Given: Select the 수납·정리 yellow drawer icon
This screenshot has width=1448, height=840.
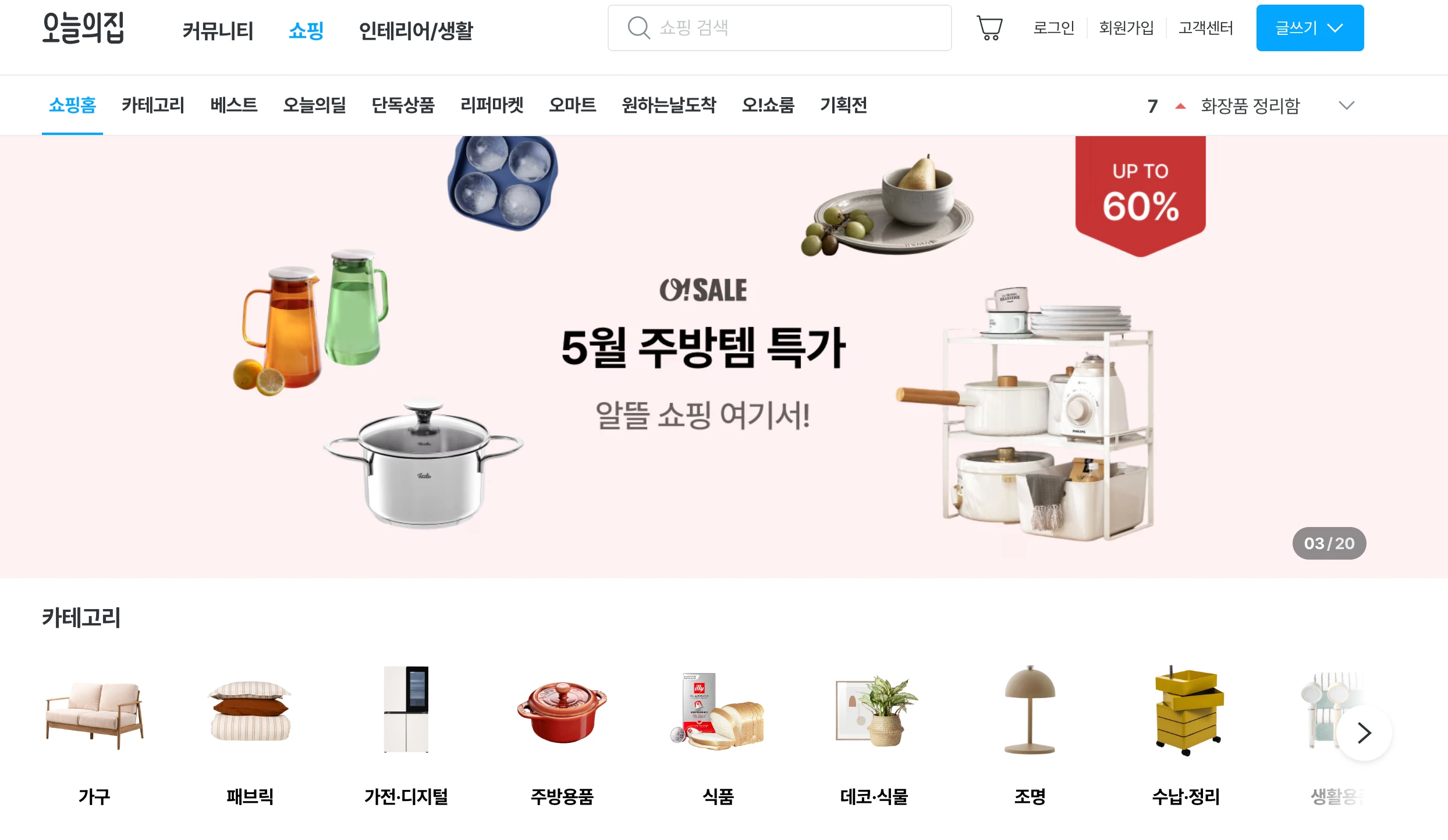Looking at the screenshot, I should pyautogui.click(x=1187, y=711).
